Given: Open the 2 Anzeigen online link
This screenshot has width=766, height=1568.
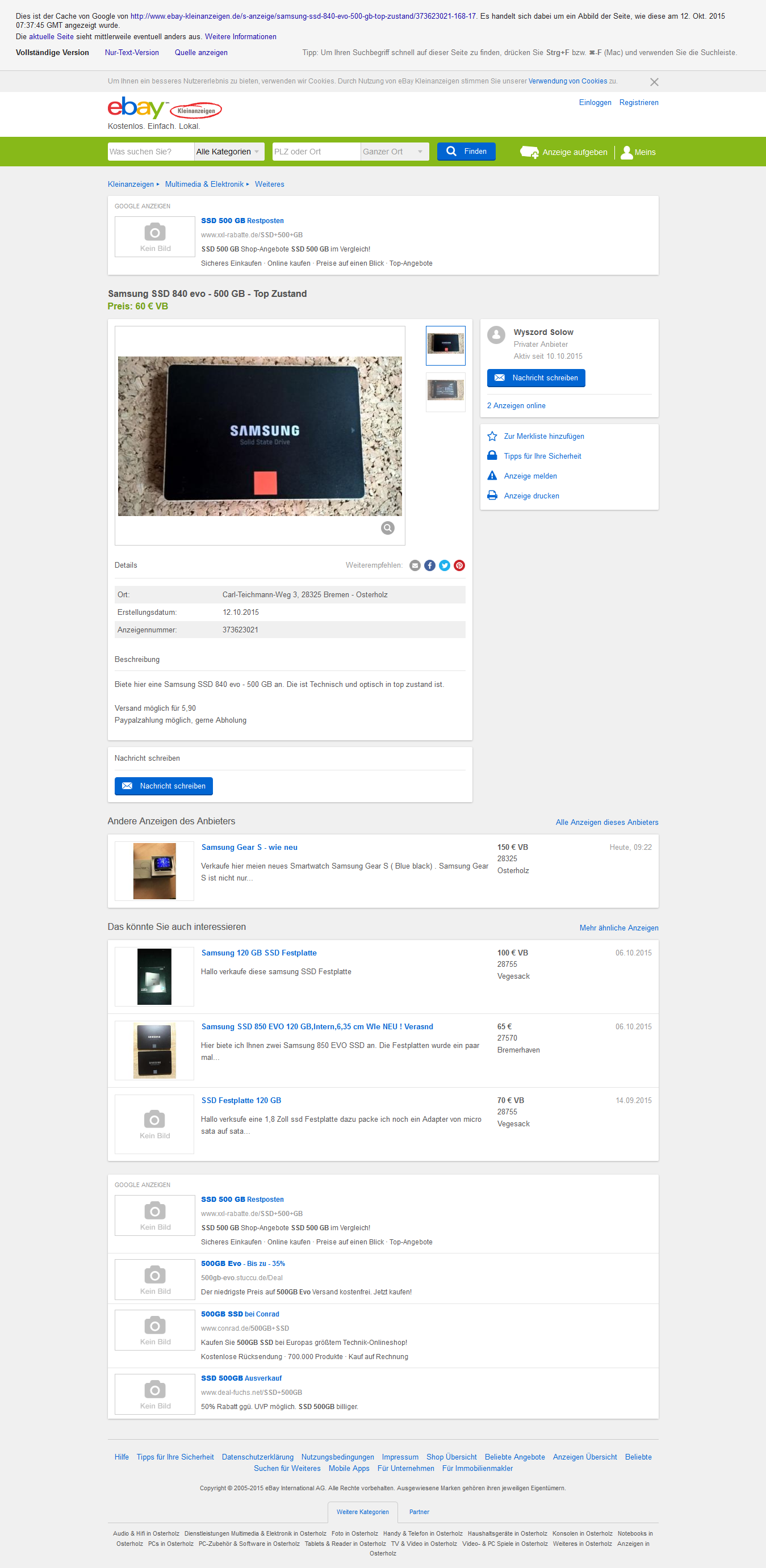Looking at the screenshot, I should click(516, 406).
